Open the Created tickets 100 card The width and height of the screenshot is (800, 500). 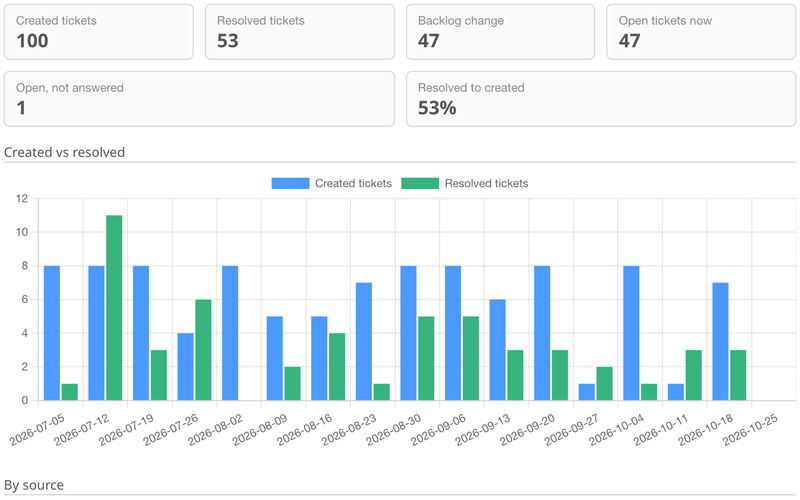(x=98, y=32)
